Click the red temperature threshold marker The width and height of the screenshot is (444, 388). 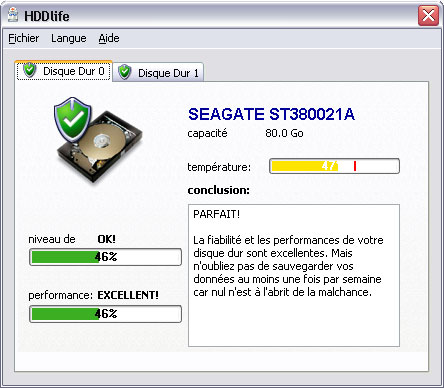pyautogui.click(x=355, y=166)
